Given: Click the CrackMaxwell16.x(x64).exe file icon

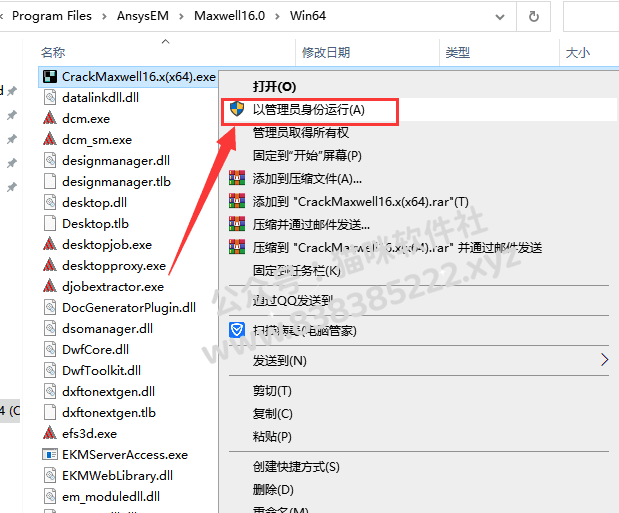Looking at the screenshot, I should [x=50, y=77].
